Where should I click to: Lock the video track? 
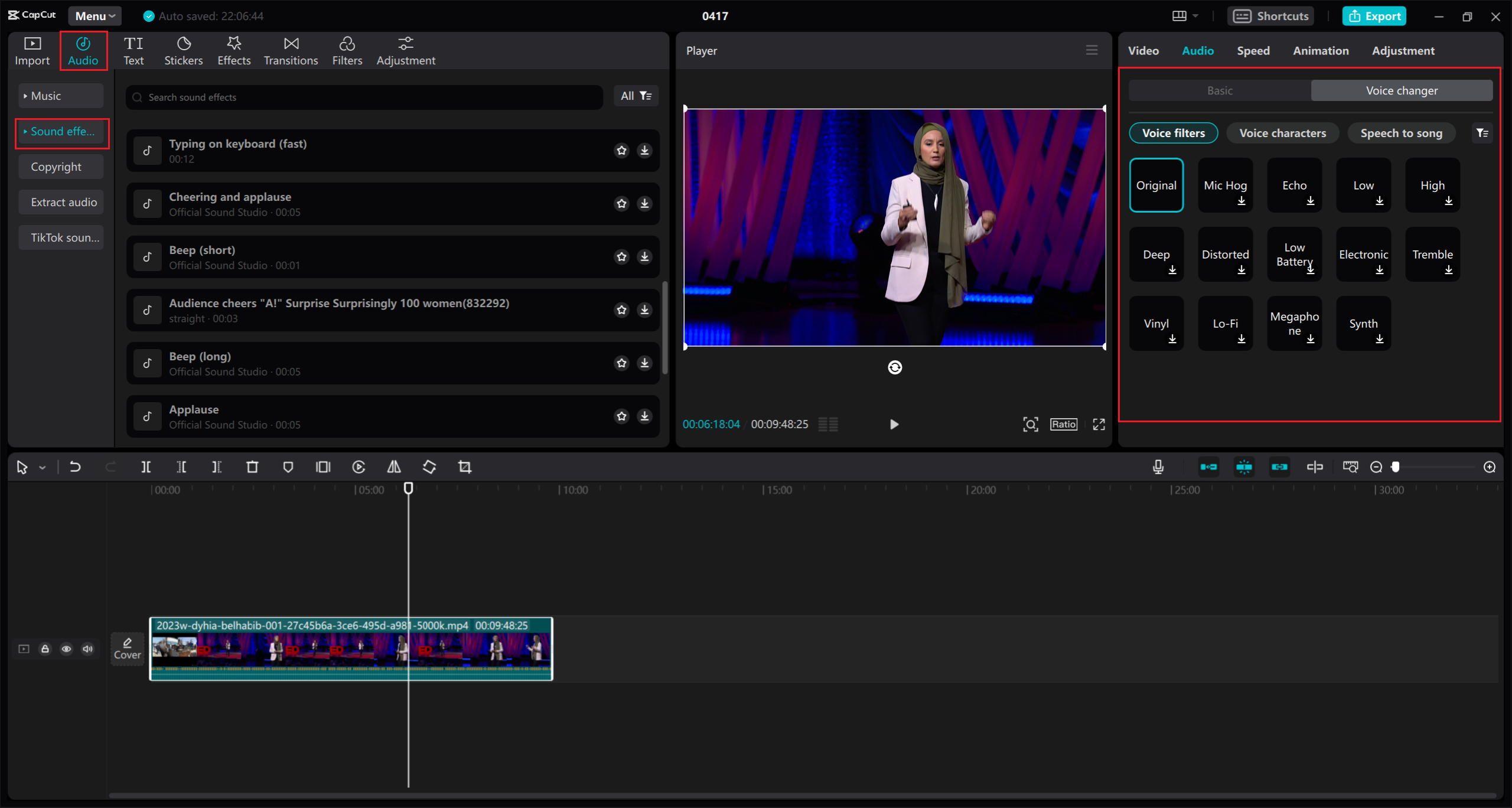pyautogui.click(x=45, y=649)
